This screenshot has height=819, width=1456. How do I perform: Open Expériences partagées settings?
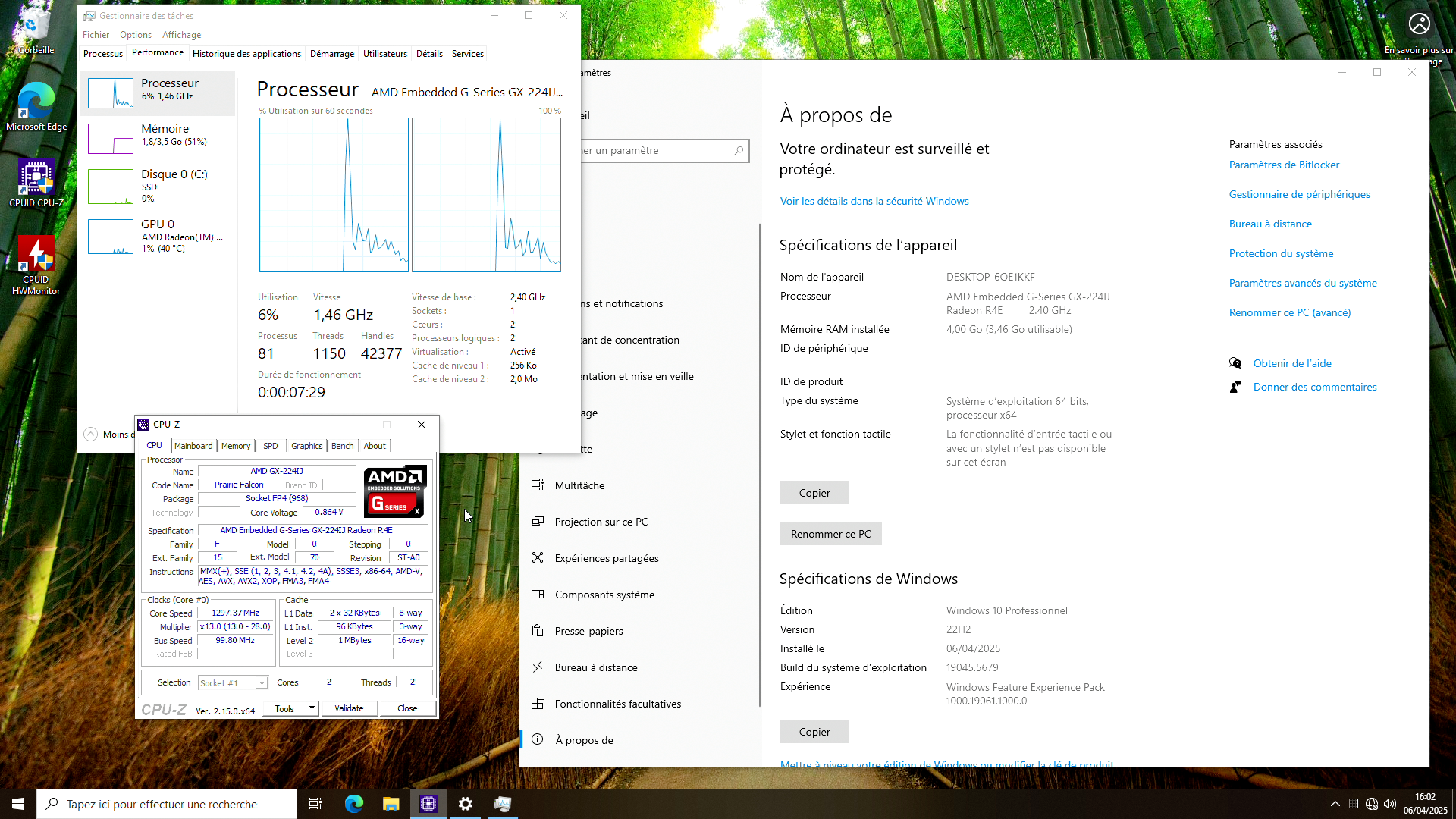pos(607,558)
